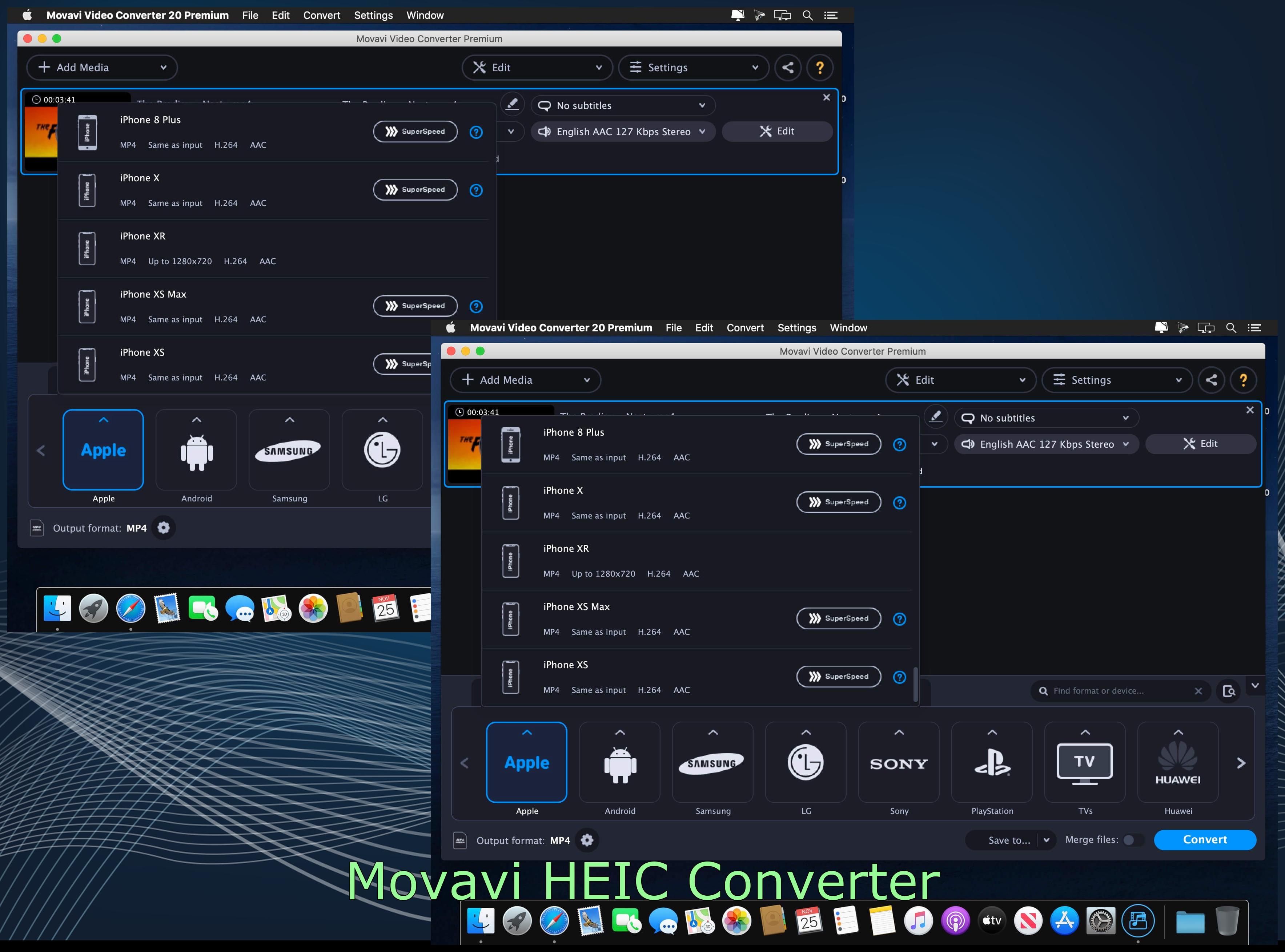The image size is (1285, 952).
Task: Open File menu in front menu bar
Action: pyautogui.click(x=673, y=328)
